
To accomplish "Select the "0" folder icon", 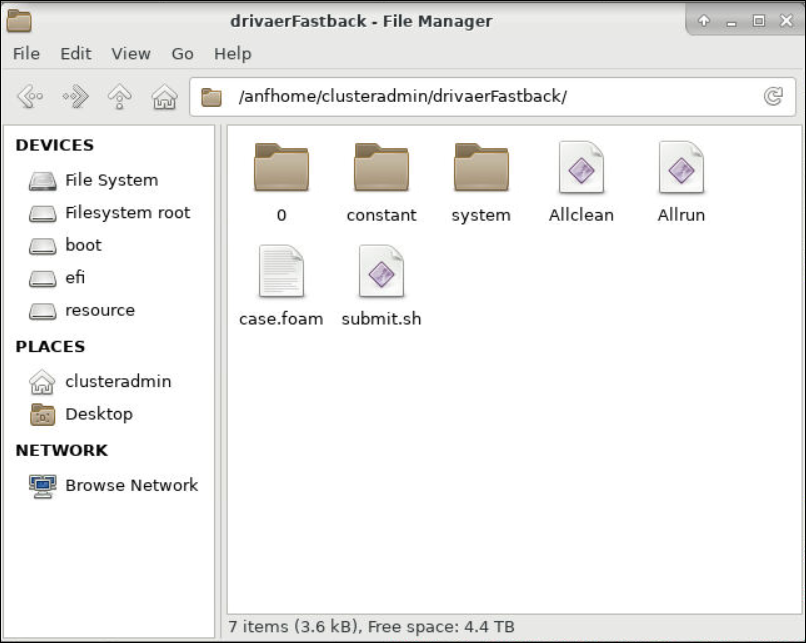I will (281, 167).
